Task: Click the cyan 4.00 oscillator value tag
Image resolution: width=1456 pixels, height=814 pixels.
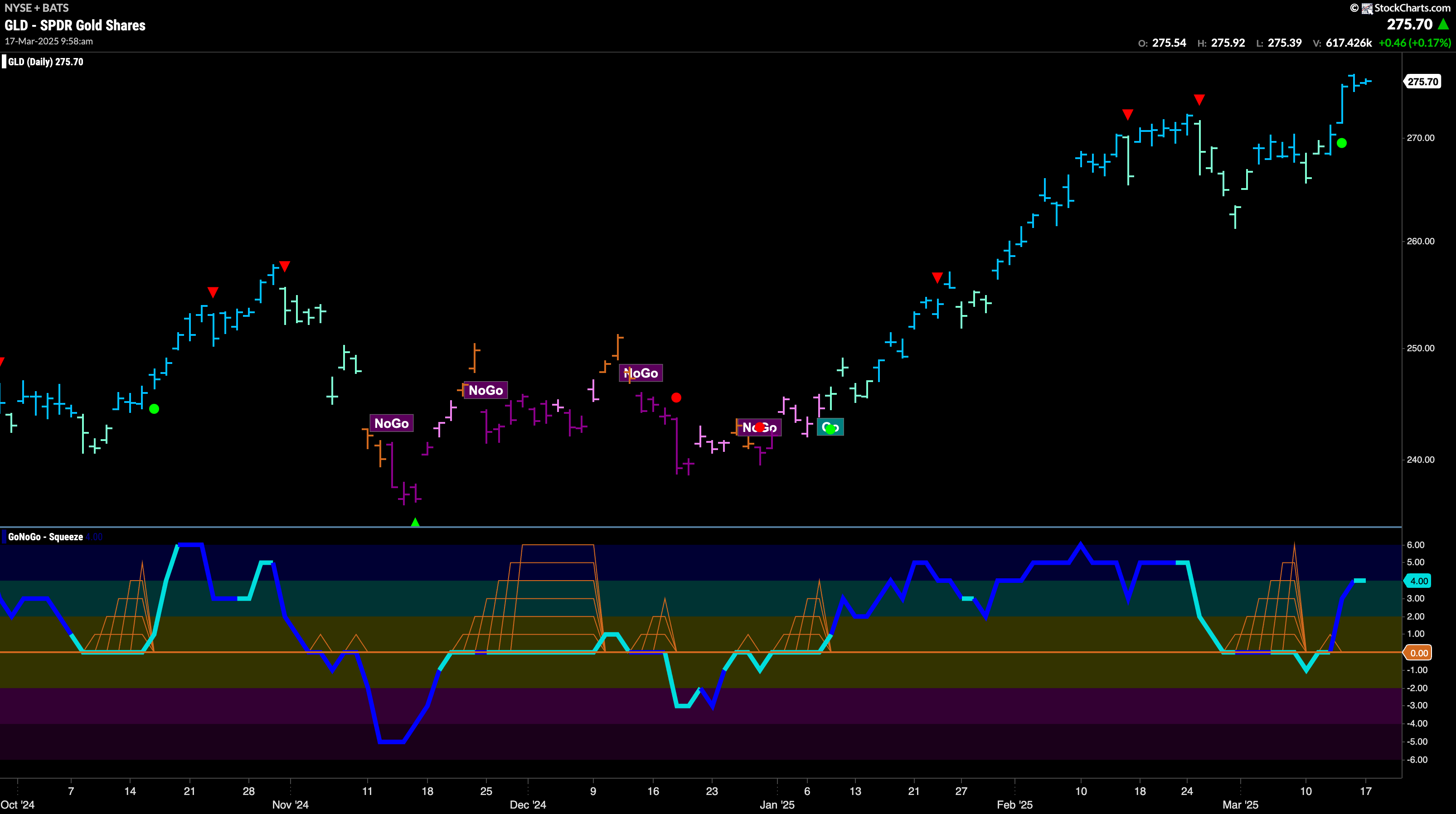Action: pos(1418,581)
